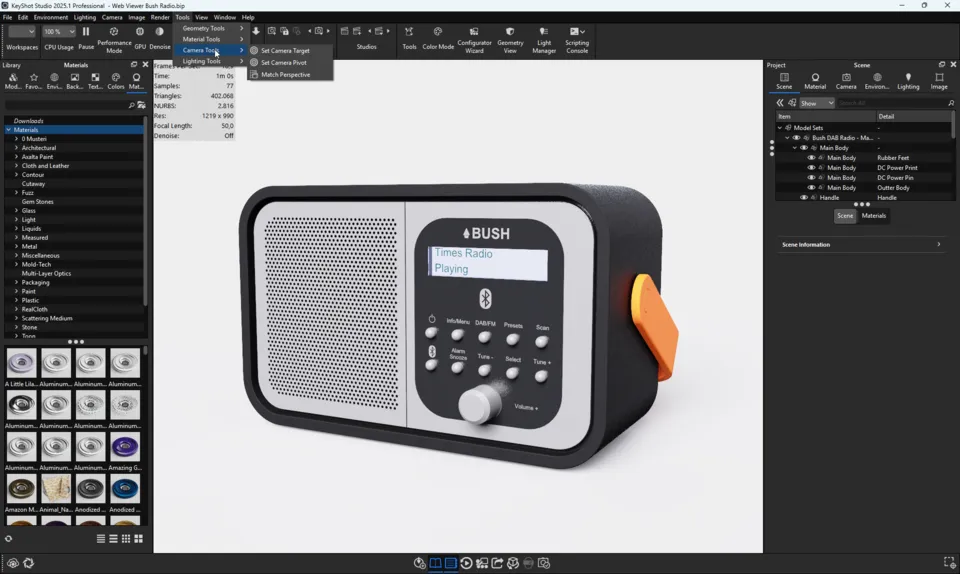The image size is (960, 574).
Task: Collapse all with double-chevron icon
Action: (x=780, y=103)
